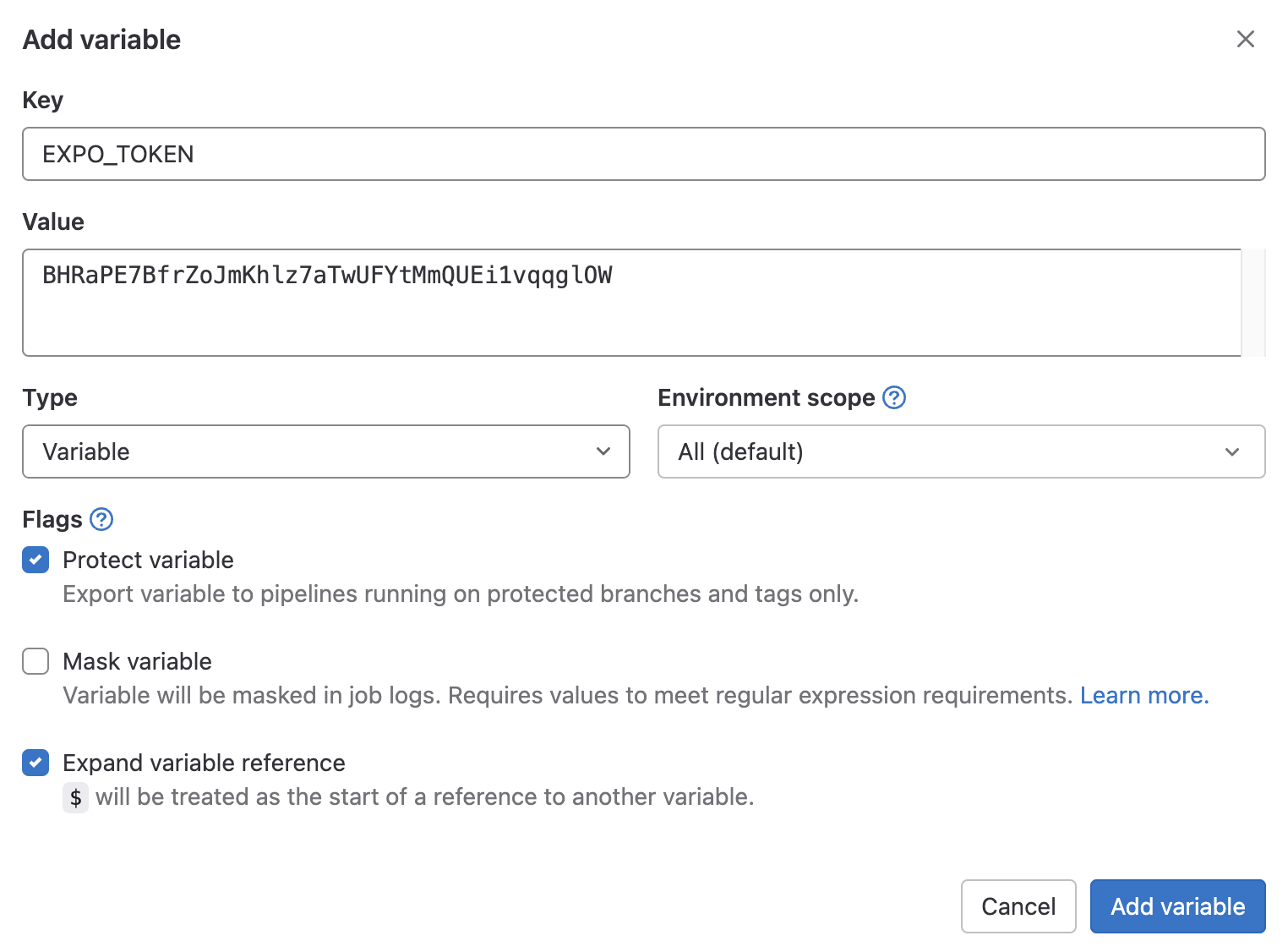Viewport: 1288px width, 952px height.
Task: Click the Value text area scrollbar
Action: point(1253,303)
